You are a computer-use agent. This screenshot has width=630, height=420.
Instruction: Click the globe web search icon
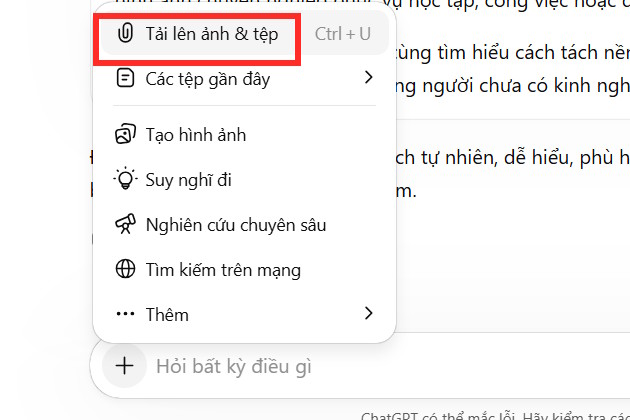(x=125, y=269)
